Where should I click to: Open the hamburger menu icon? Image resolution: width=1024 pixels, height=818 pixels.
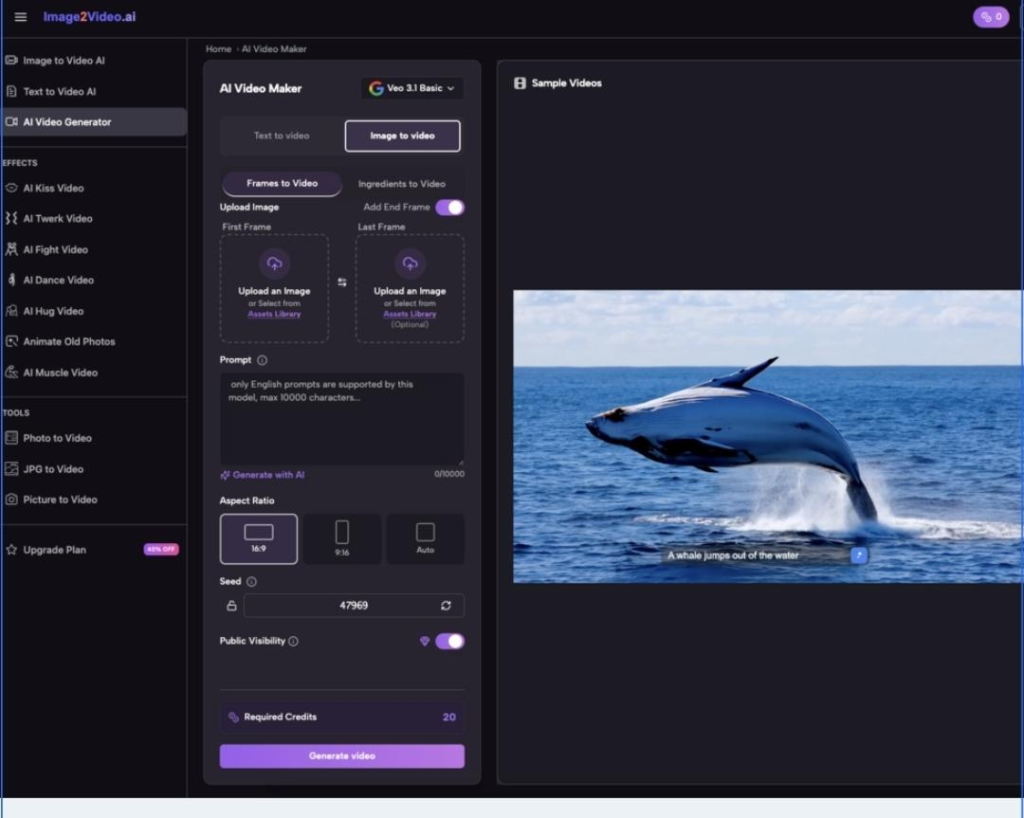pos(20,17)
